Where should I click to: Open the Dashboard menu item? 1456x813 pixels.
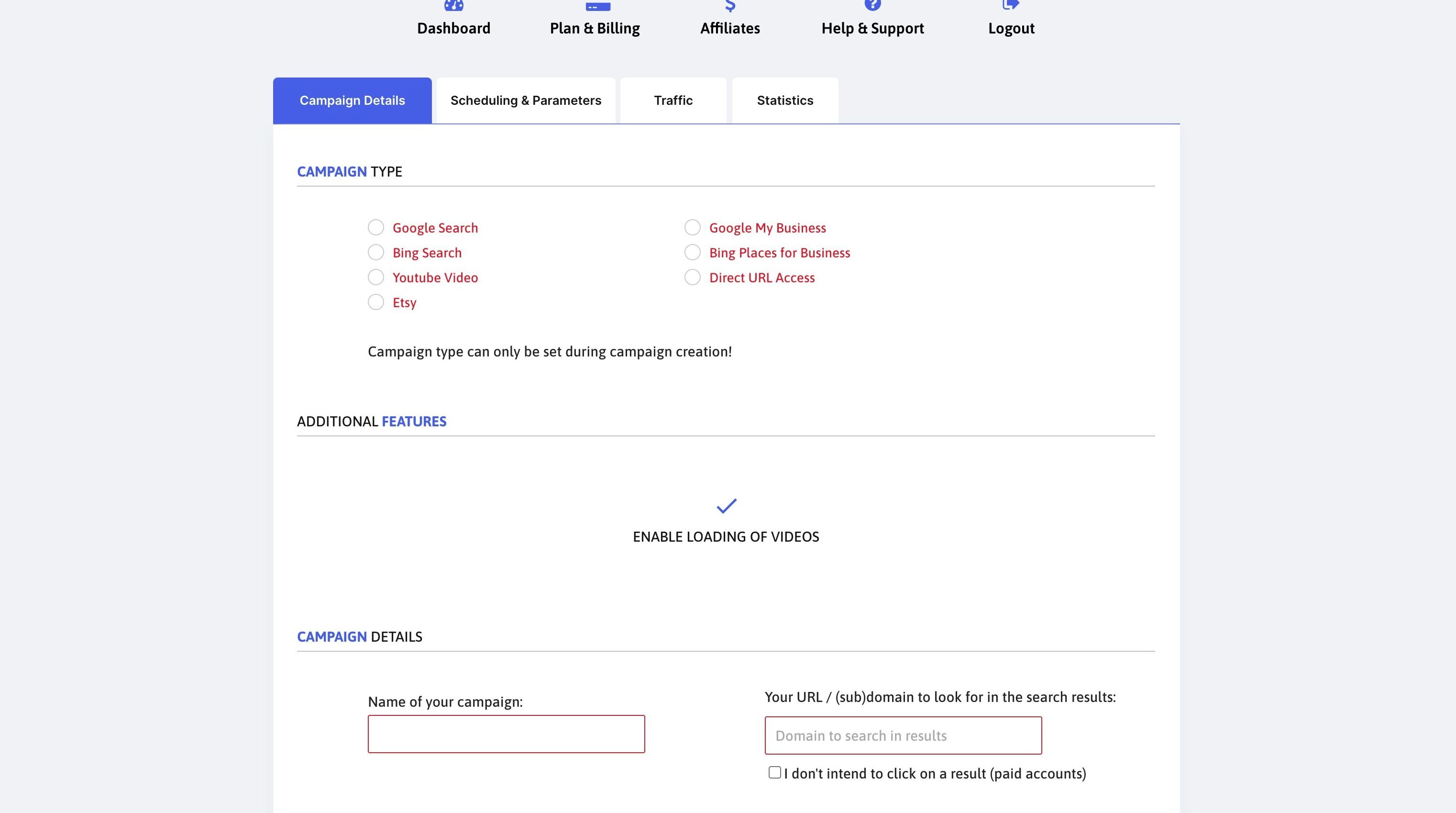pos(453,28)
